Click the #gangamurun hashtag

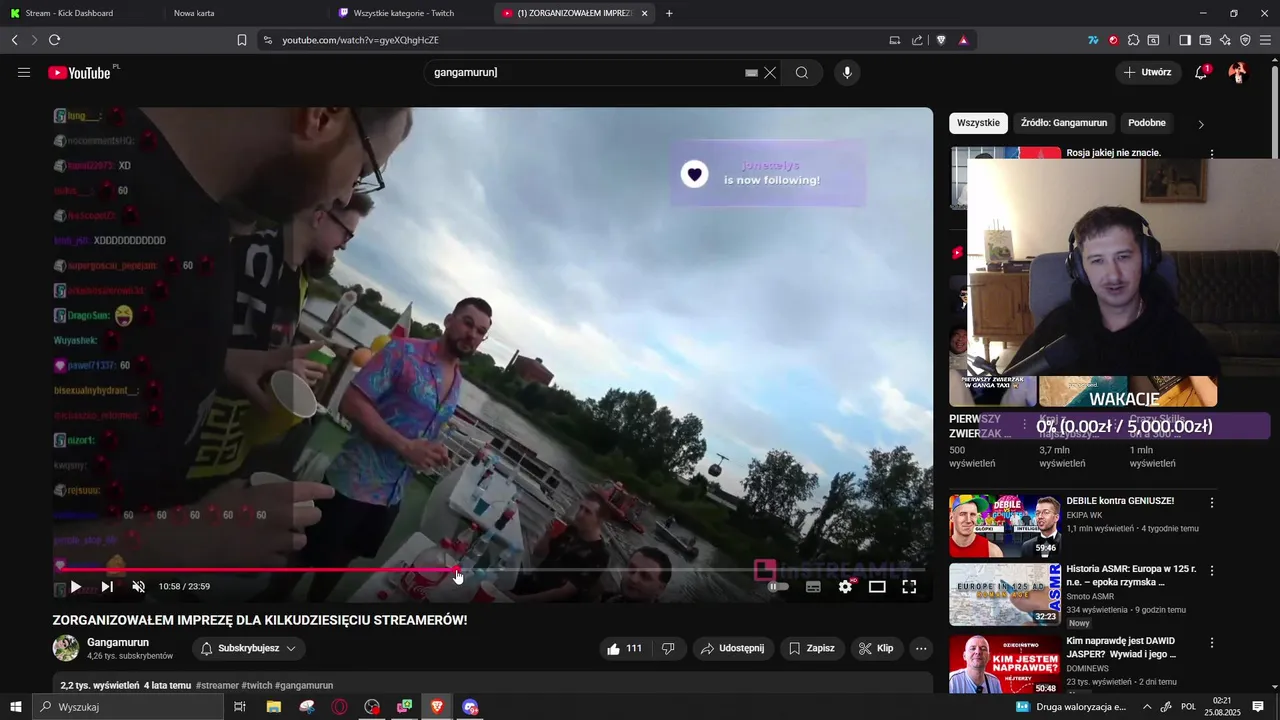click(304, 686)
